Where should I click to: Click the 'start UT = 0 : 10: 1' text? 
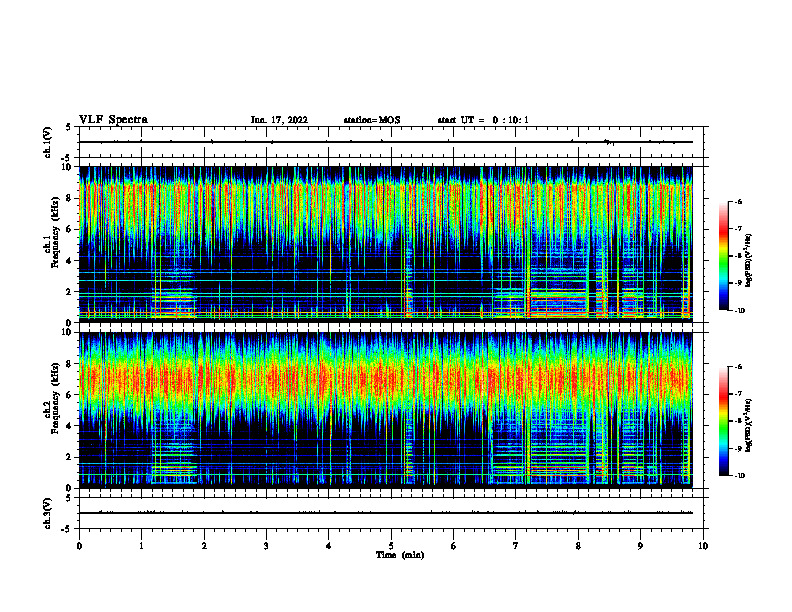tap(483, 120)
